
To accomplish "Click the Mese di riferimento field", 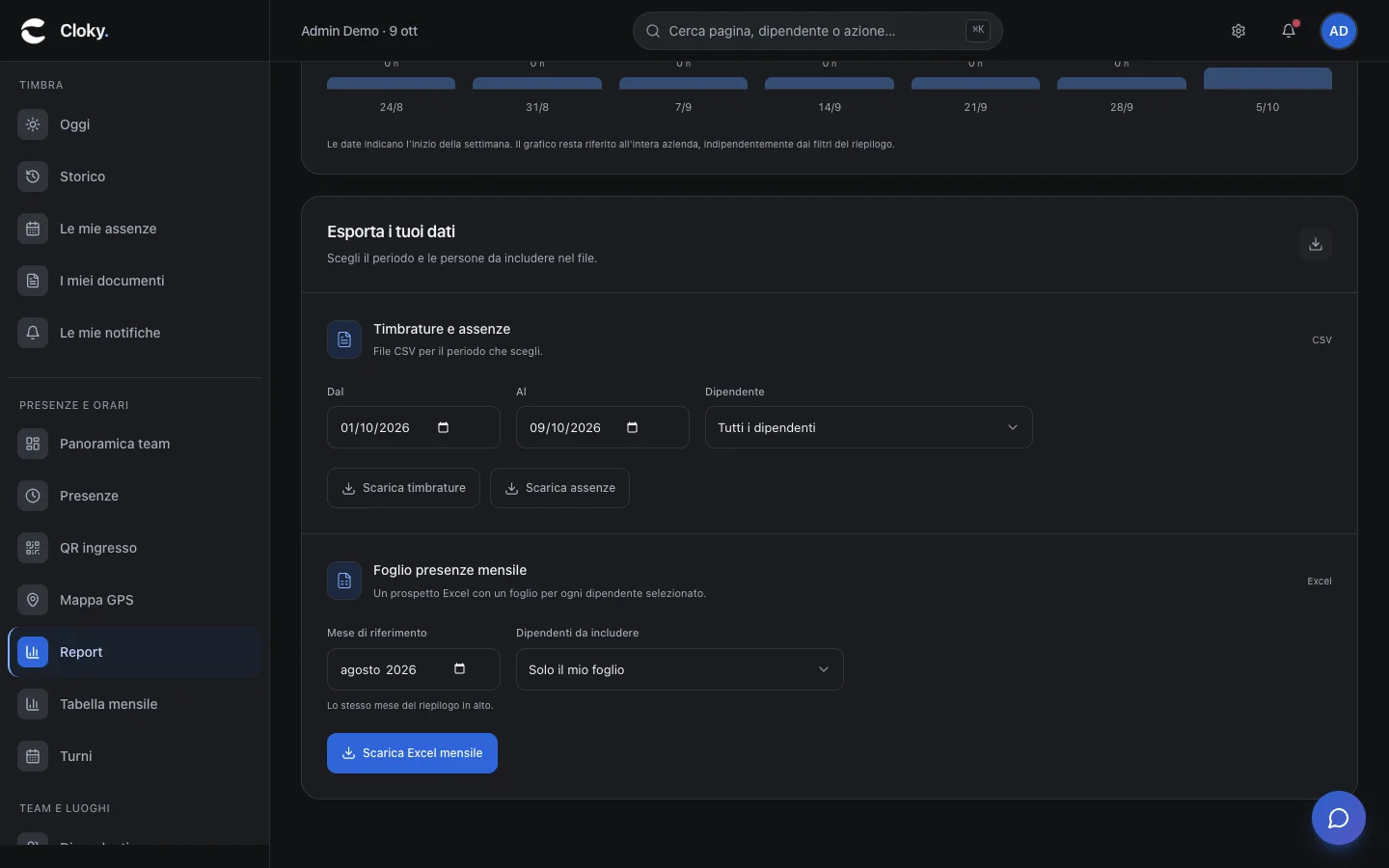I will (414, 669).
